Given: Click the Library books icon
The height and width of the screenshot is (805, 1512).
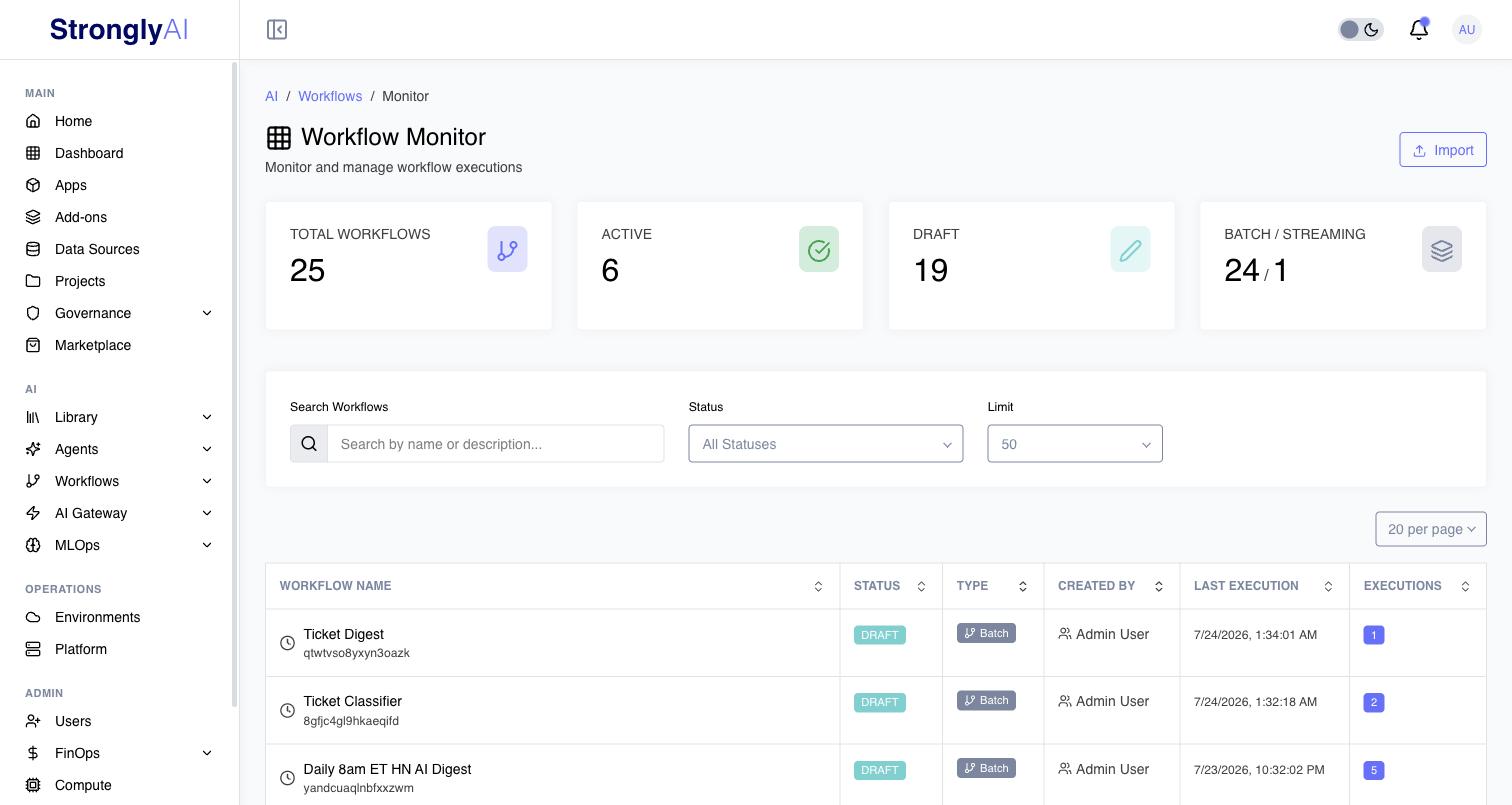Looking at the screenshot, I should coord(33,417).
